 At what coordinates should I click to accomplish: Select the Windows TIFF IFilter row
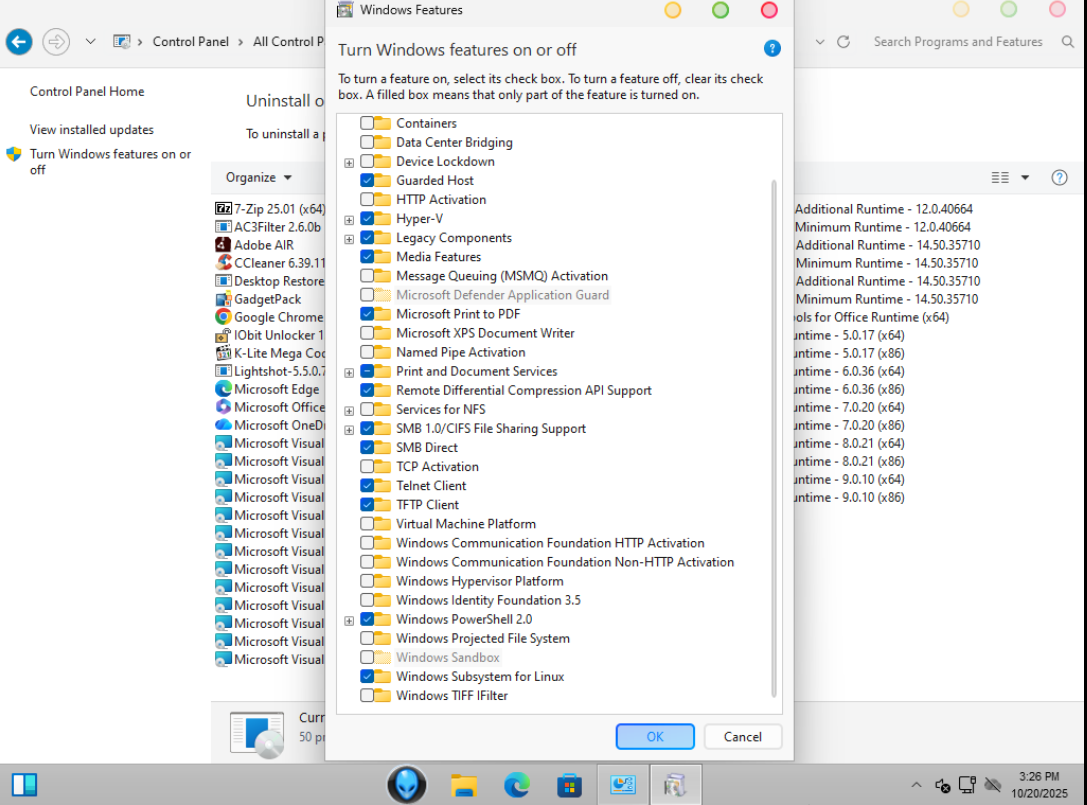point(452,695)
